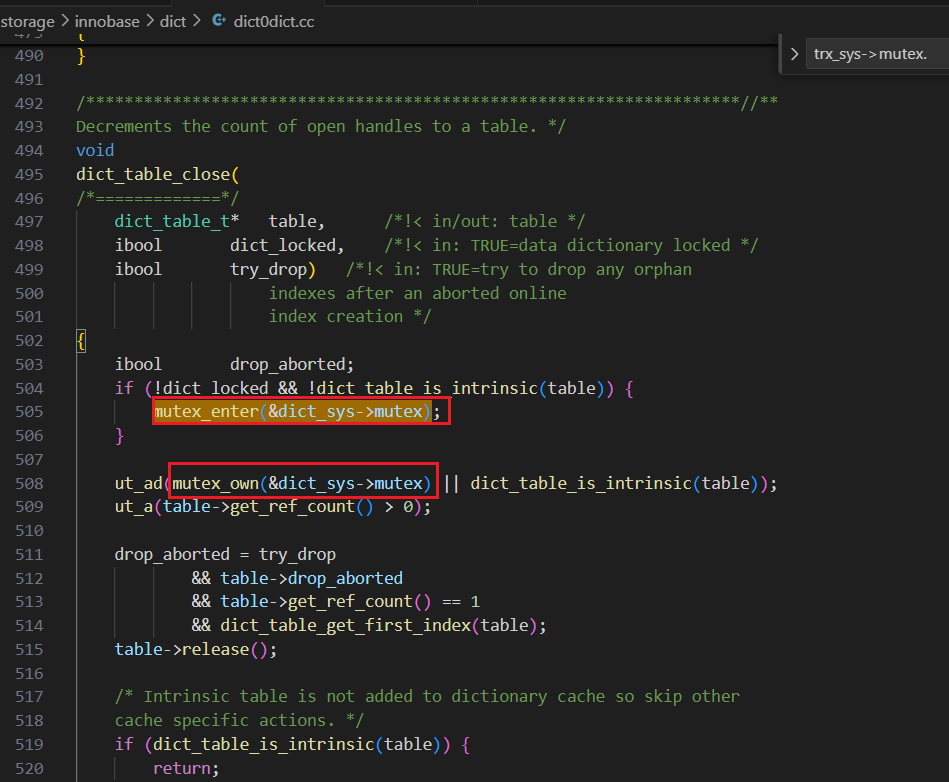This screenshot has height=782, width=949.
Task: Click 'table->release();' on line 515
Action: click(195, 649)
